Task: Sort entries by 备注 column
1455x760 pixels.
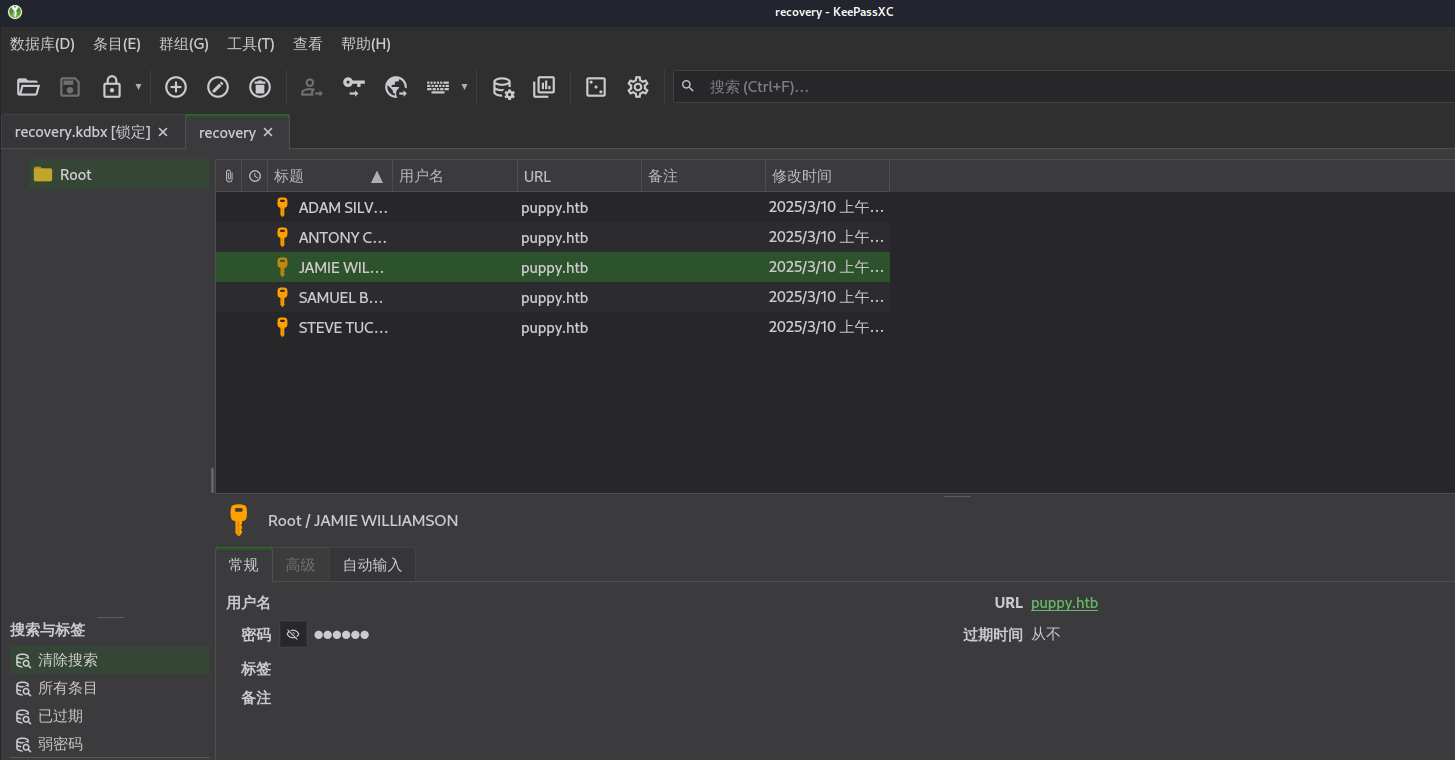Action: [703, 176]
